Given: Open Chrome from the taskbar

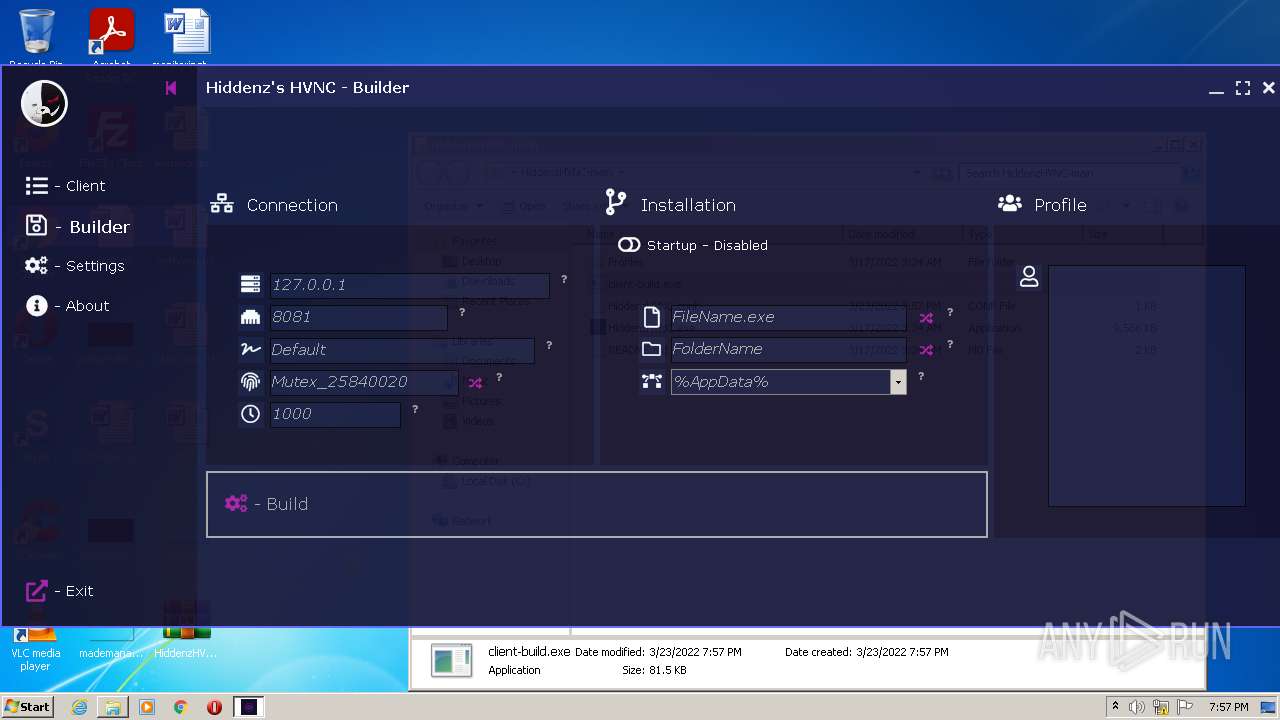Looking at the screenshot, I should [x=181, y=707].
